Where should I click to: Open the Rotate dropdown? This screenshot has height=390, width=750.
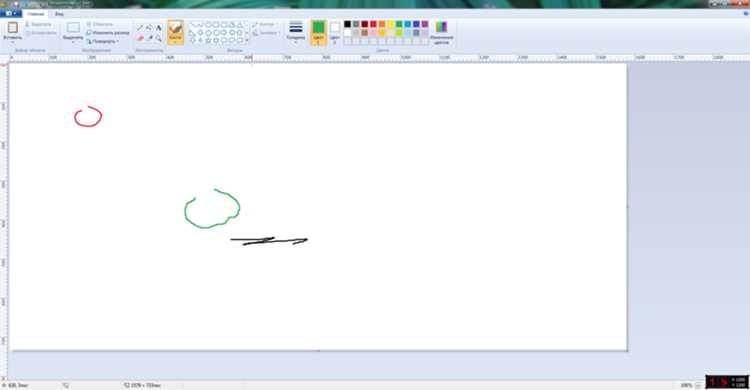tap(103, 41)
